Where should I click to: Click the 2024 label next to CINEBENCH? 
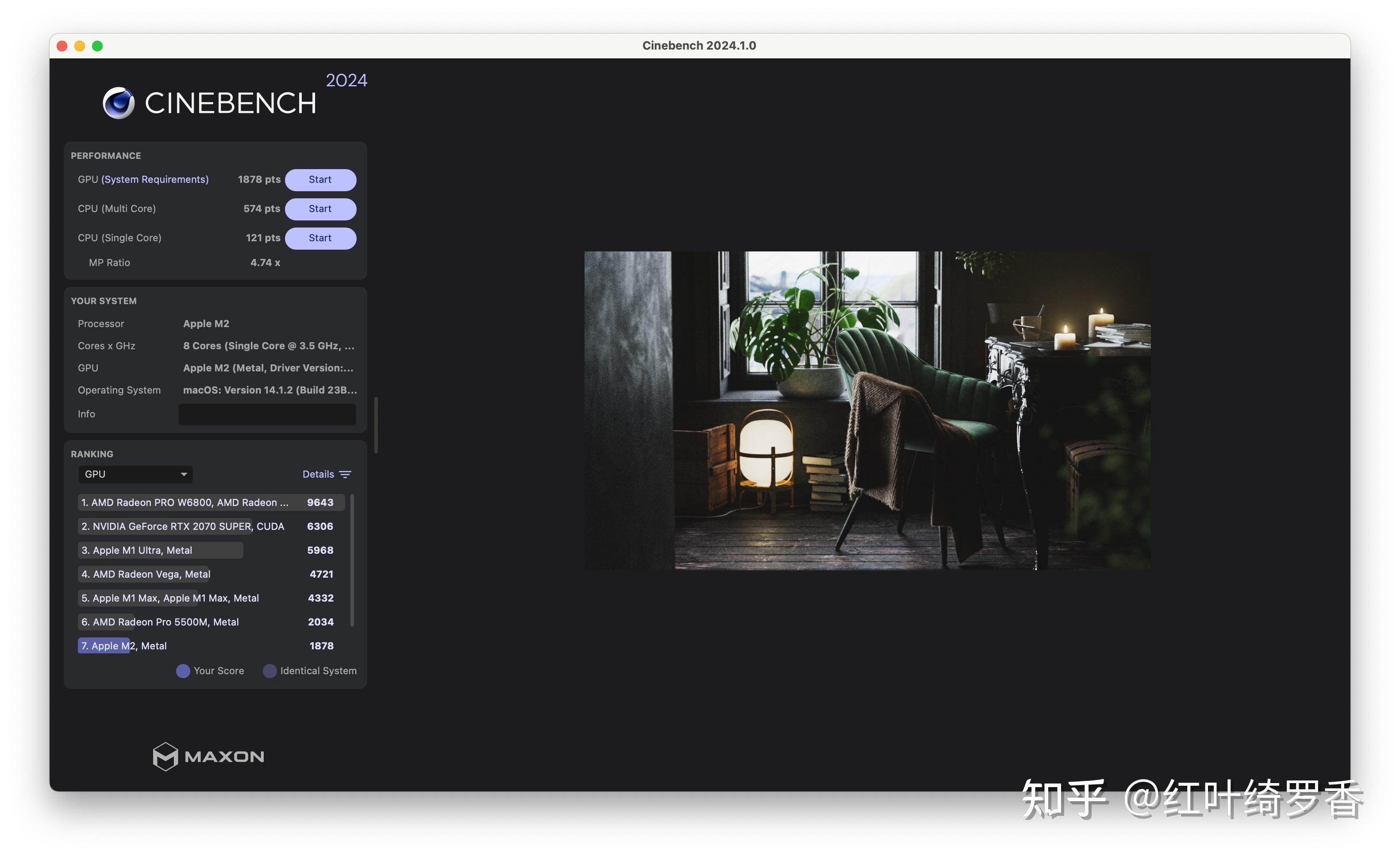(346, 81)
